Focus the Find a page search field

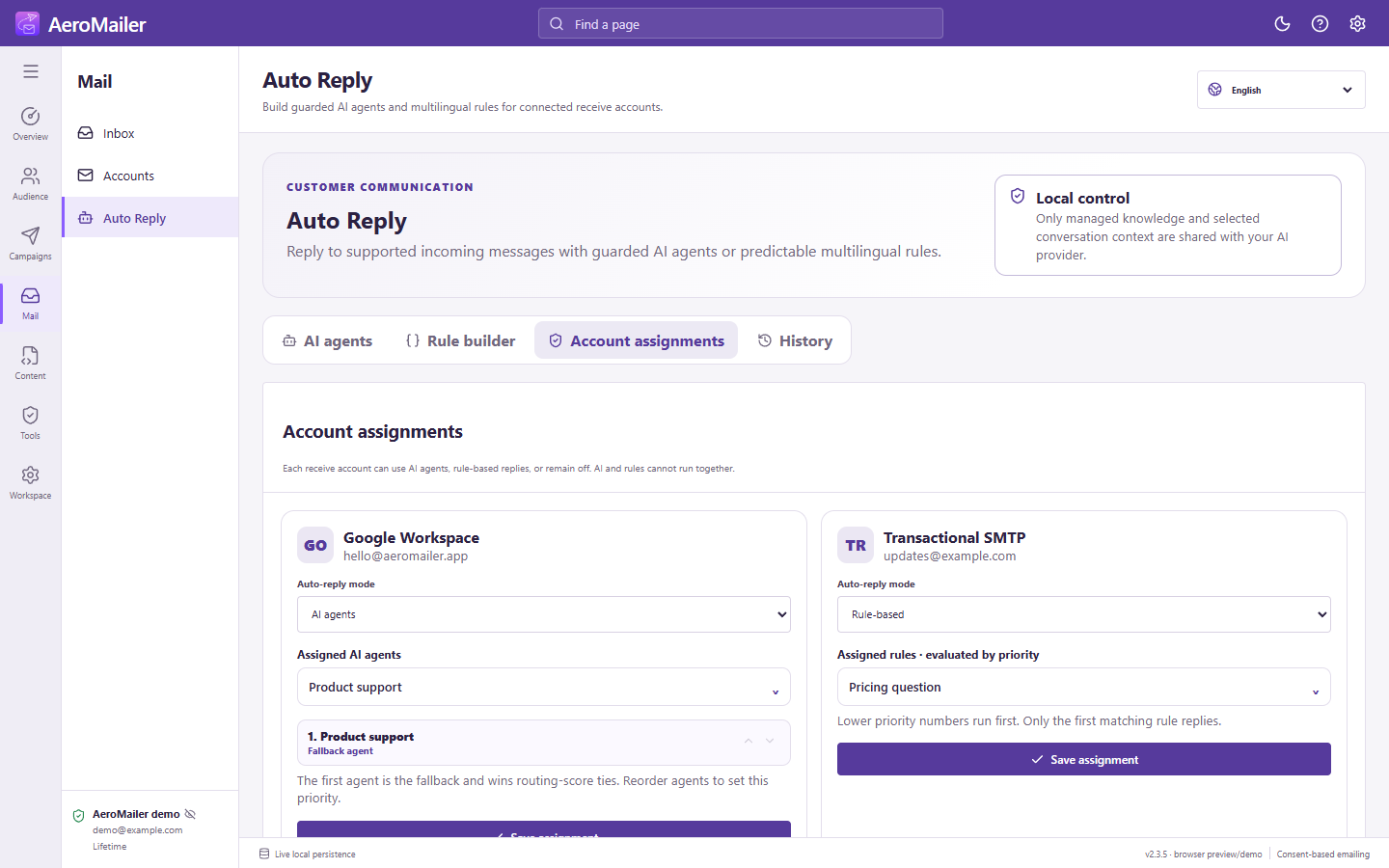[741, 24]
